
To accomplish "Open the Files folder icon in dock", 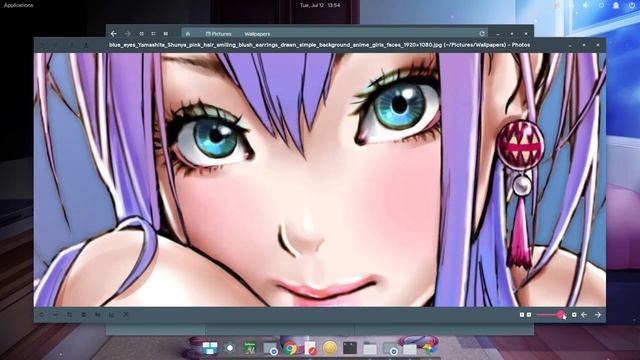I will tap(370, 349).
